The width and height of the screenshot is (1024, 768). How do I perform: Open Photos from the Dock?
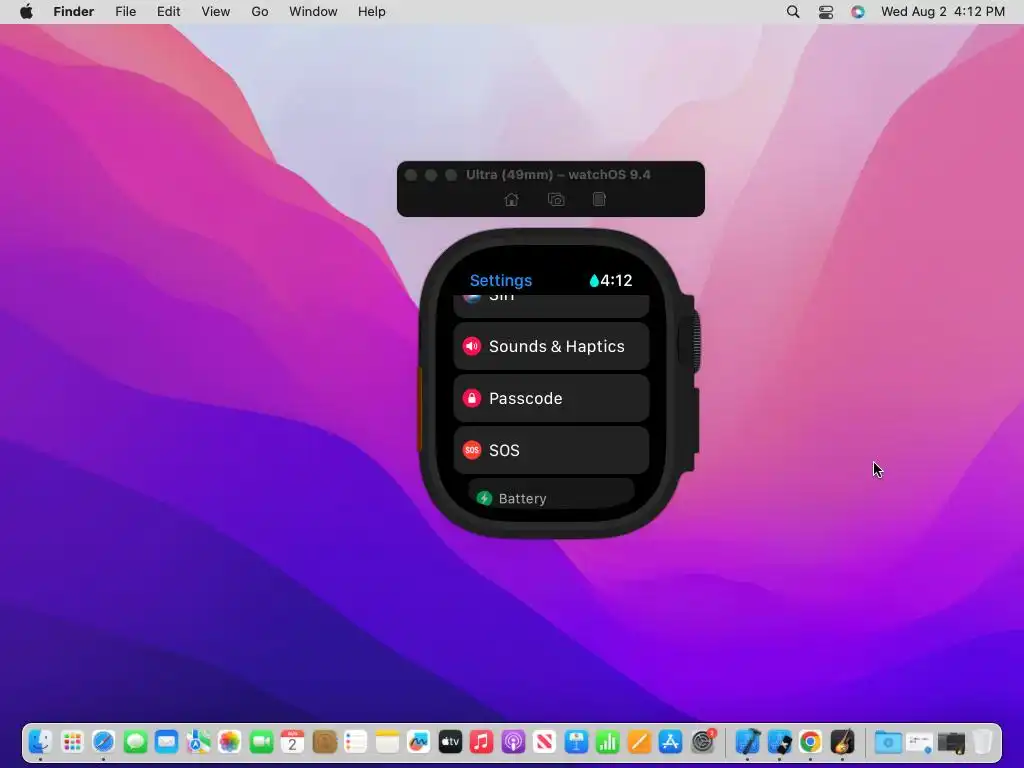[230, 742]
